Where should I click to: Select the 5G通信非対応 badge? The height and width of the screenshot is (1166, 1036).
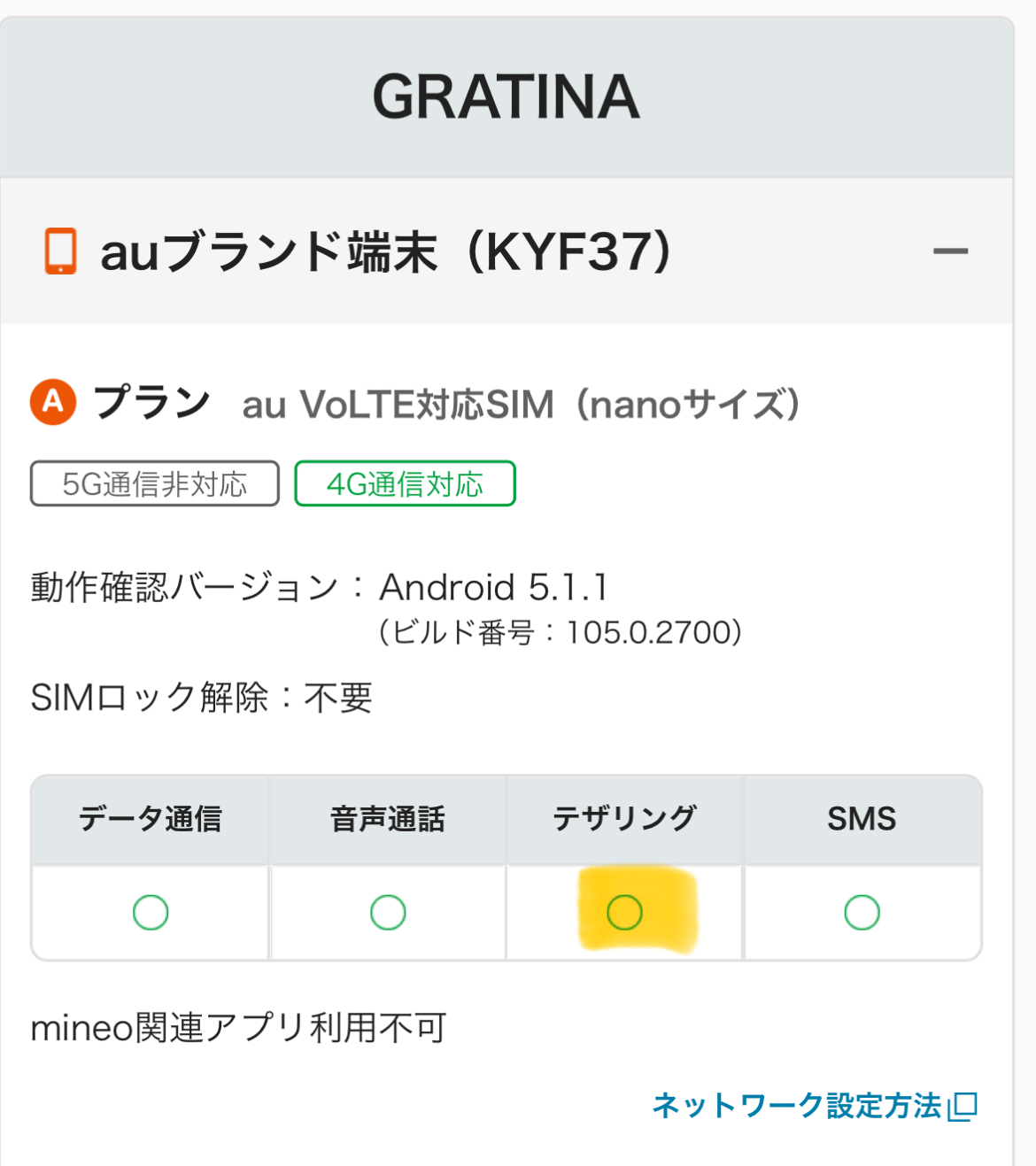click(155, 483)
